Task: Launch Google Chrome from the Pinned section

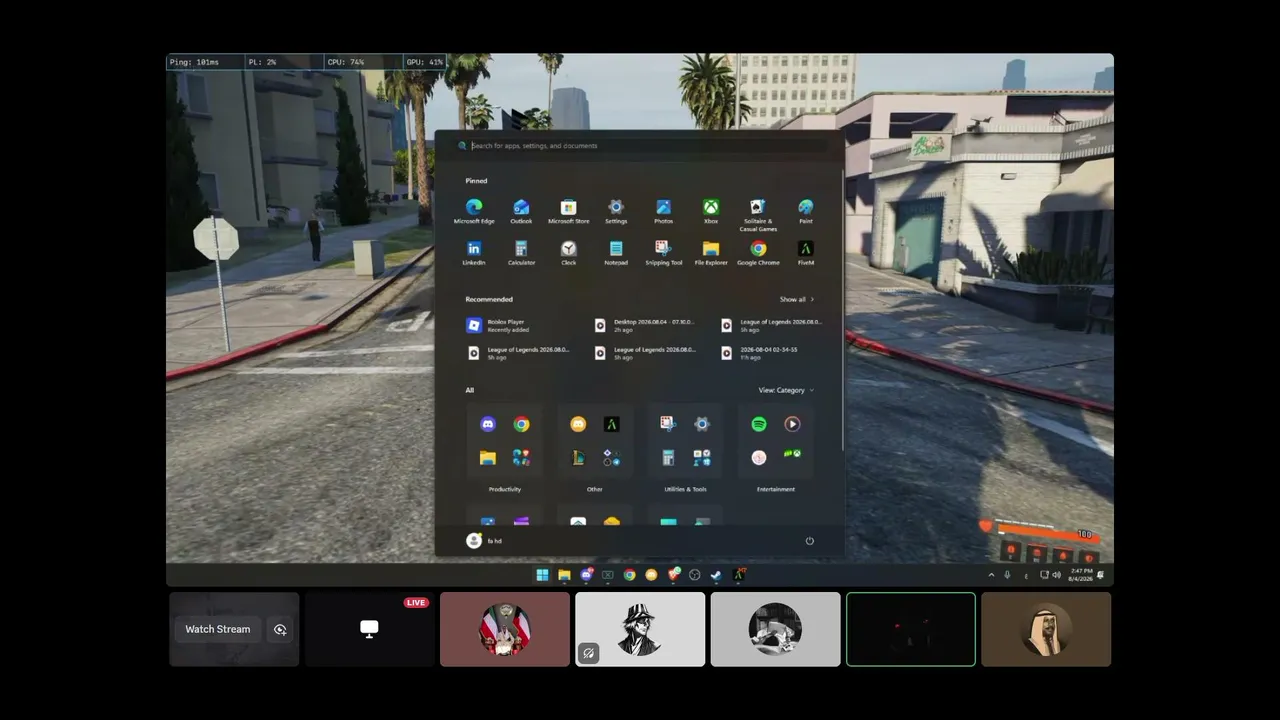Action: pos(758,253)
